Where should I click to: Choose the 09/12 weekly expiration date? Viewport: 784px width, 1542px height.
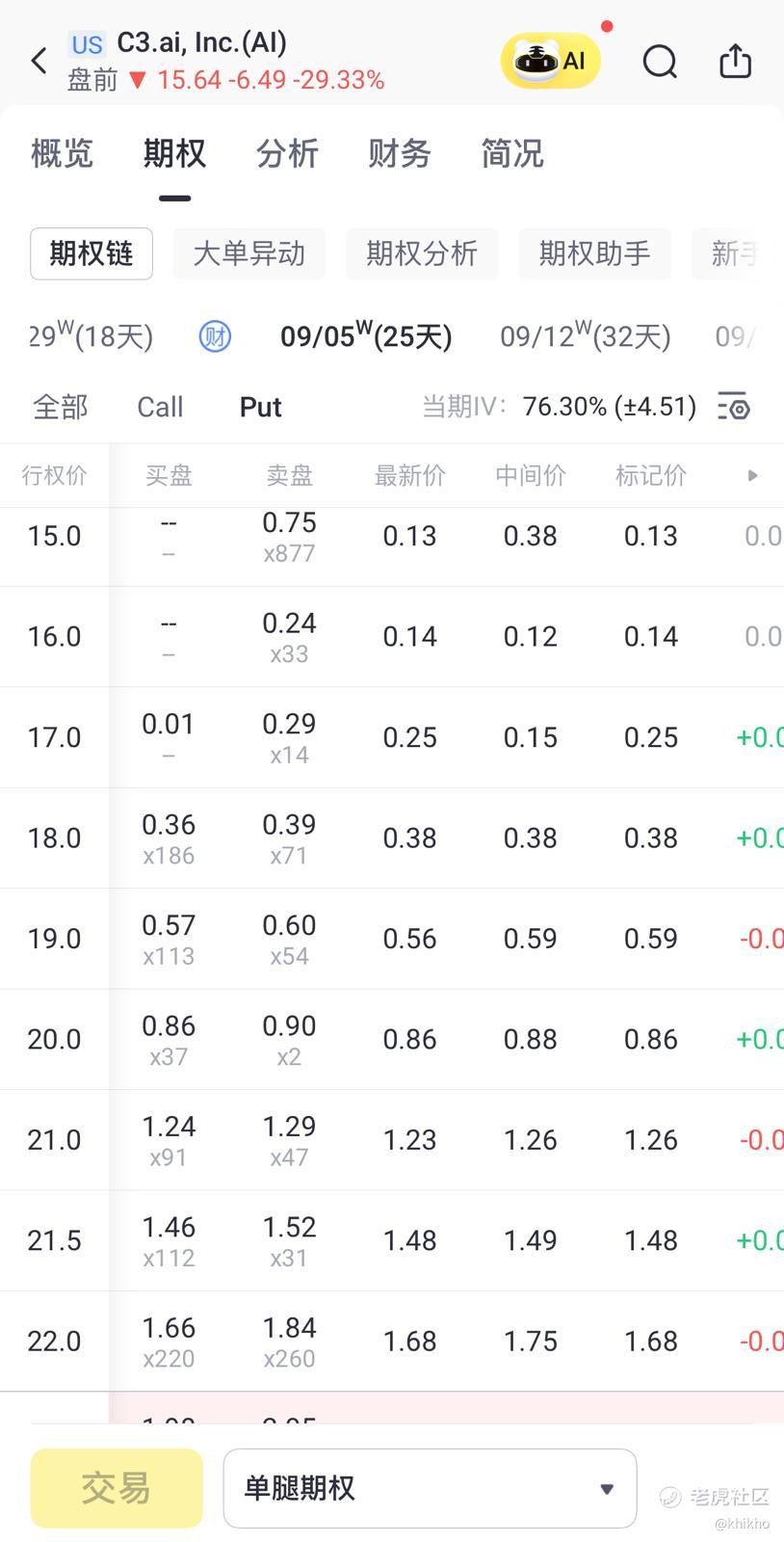(585, 336)
